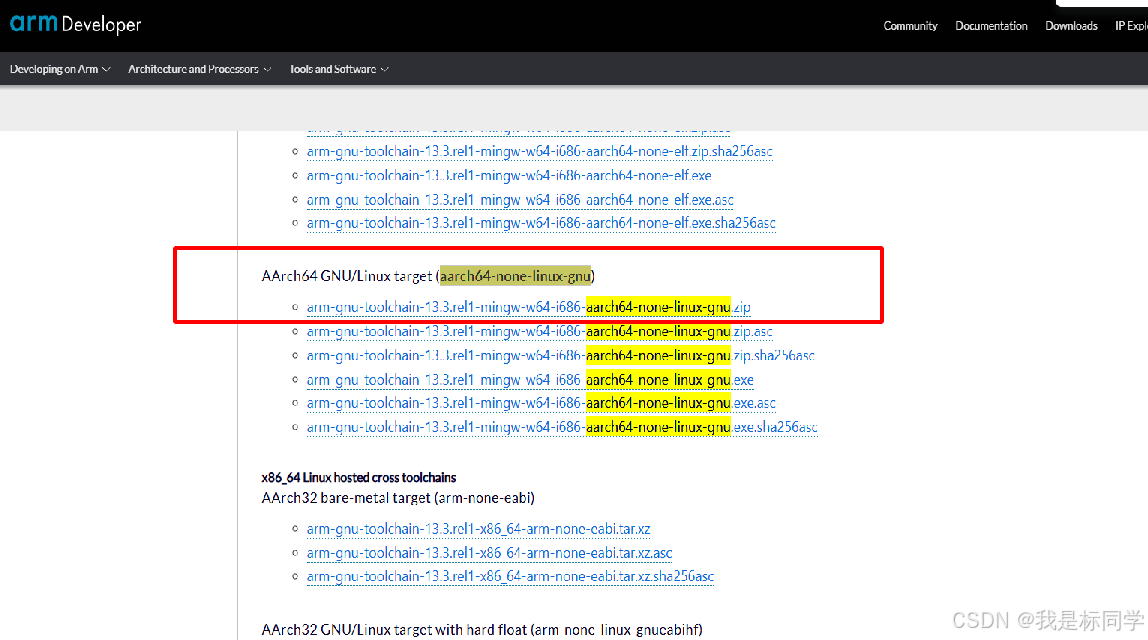Download mingw aarch64-none-linux-gnu.exe.sha256asc checksum

(562, 428)
